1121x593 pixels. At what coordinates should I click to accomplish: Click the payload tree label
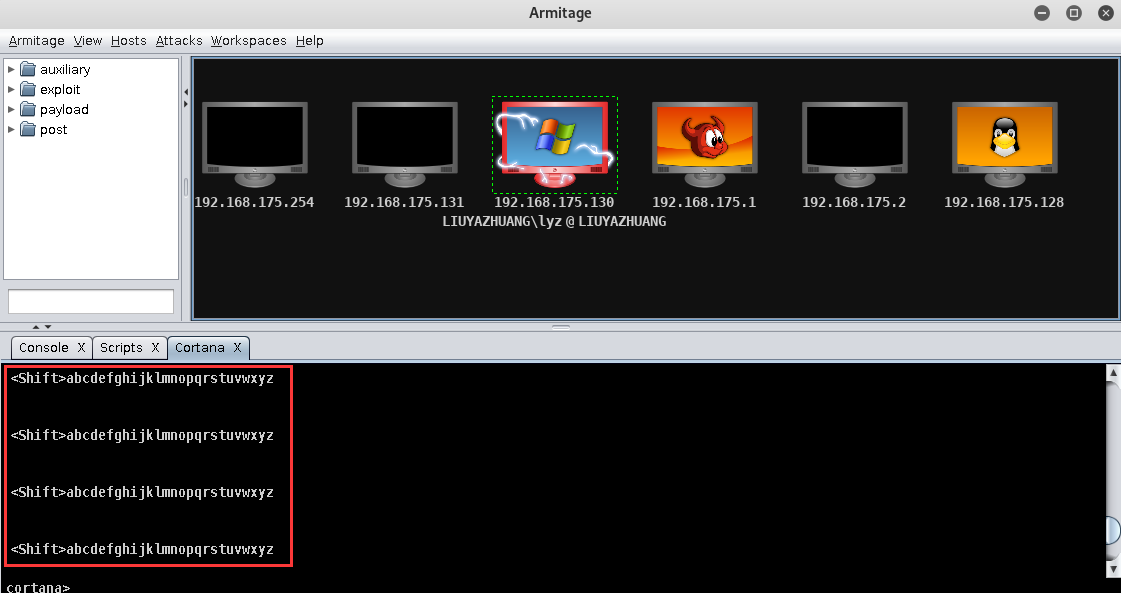pyautogui.click(x=64, y=109)
